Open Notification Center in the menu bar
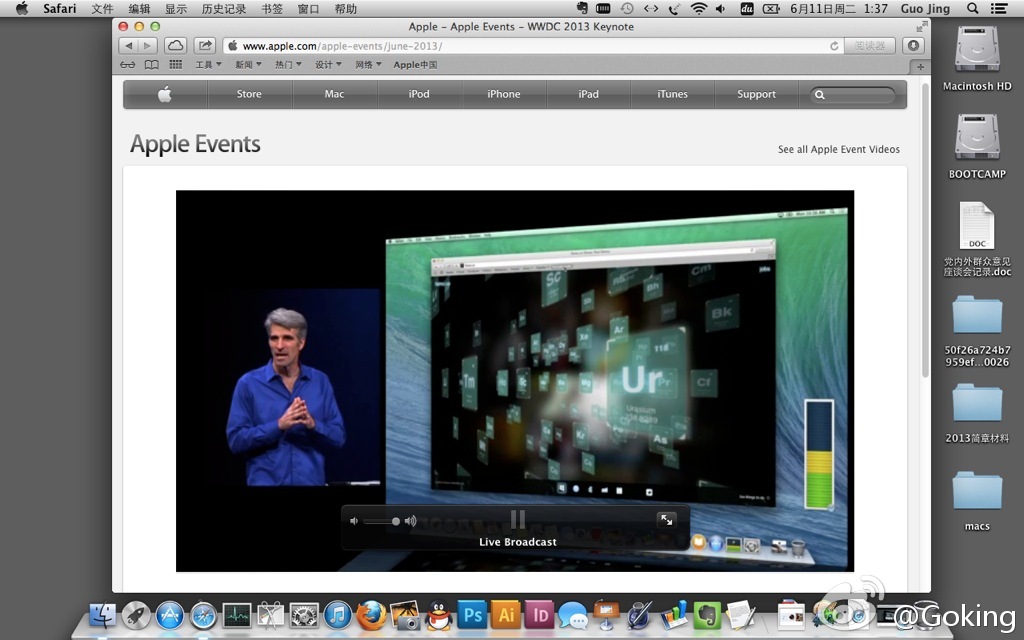The height and width of the screenshot is (640, 1024). 999,8
